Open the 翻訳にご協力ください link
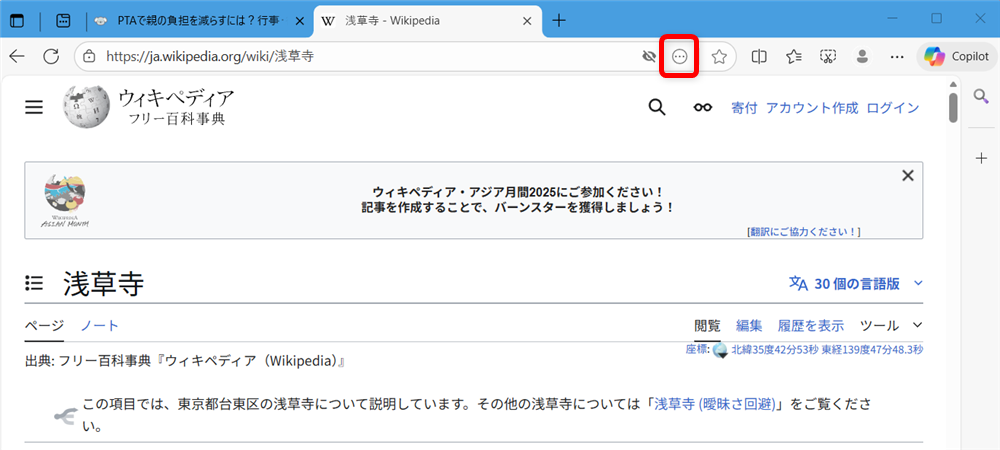The image size is (1000, 450). coord(804,232)
